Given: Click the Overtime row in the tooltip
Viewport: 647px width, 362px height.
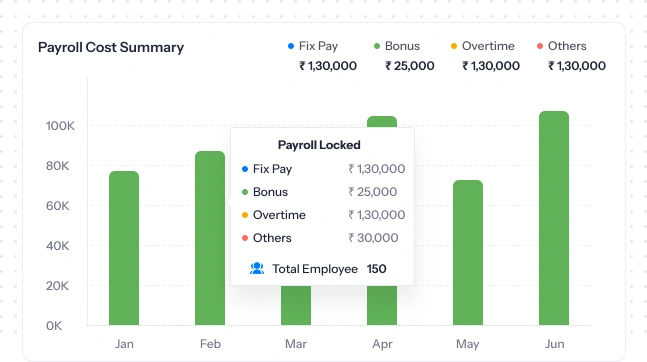Looking at the screenshot, I should point(323,215).
